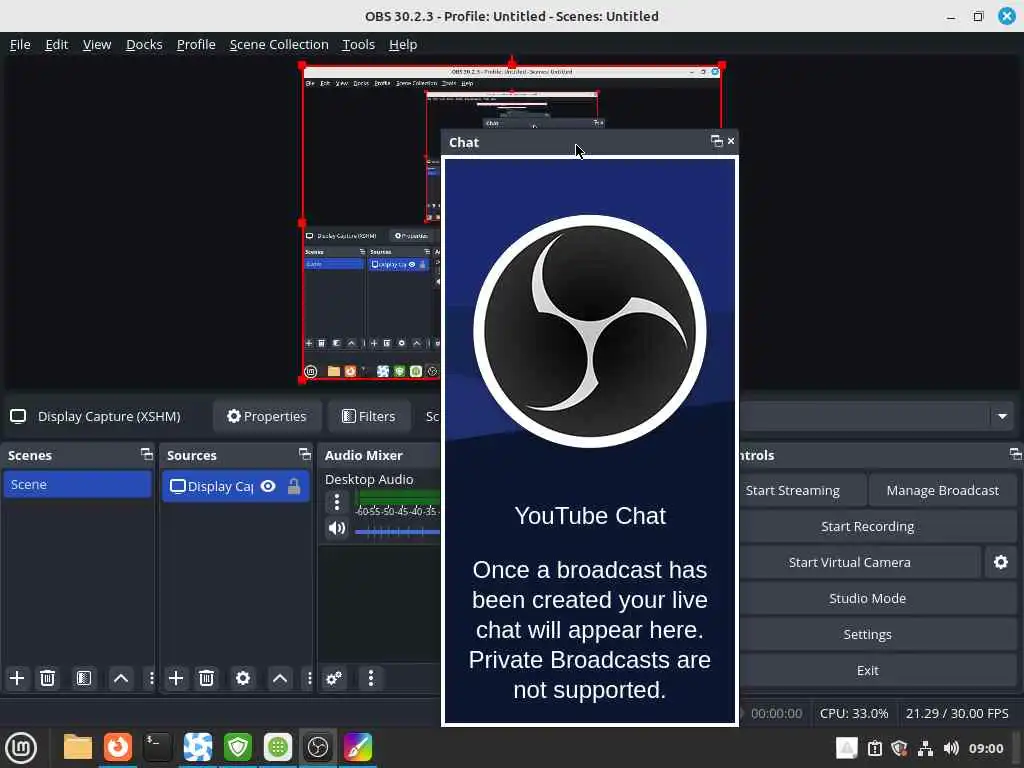This screenshot has width=1024, height=768.
Task: Open file manager from taskbar
Action: (77, 748)
